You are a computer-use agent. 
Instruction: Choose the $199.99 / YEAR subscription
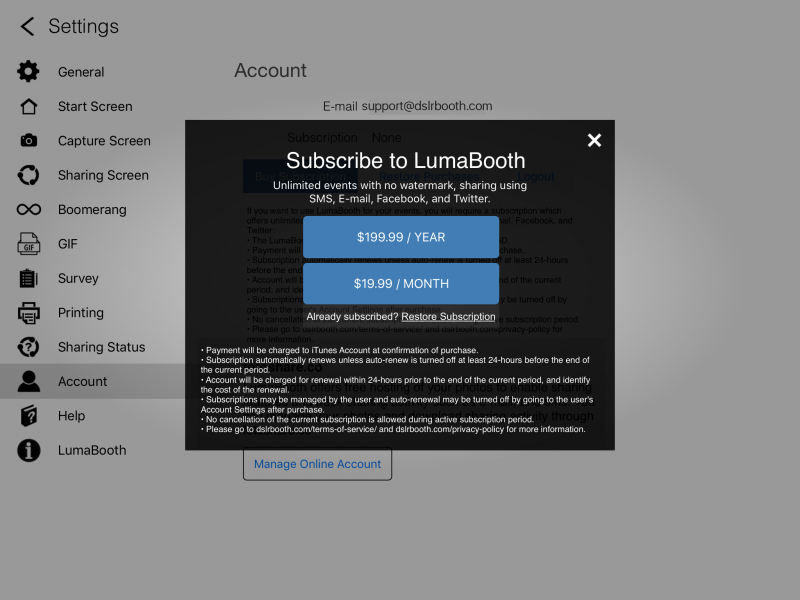[x=401, y=237]
